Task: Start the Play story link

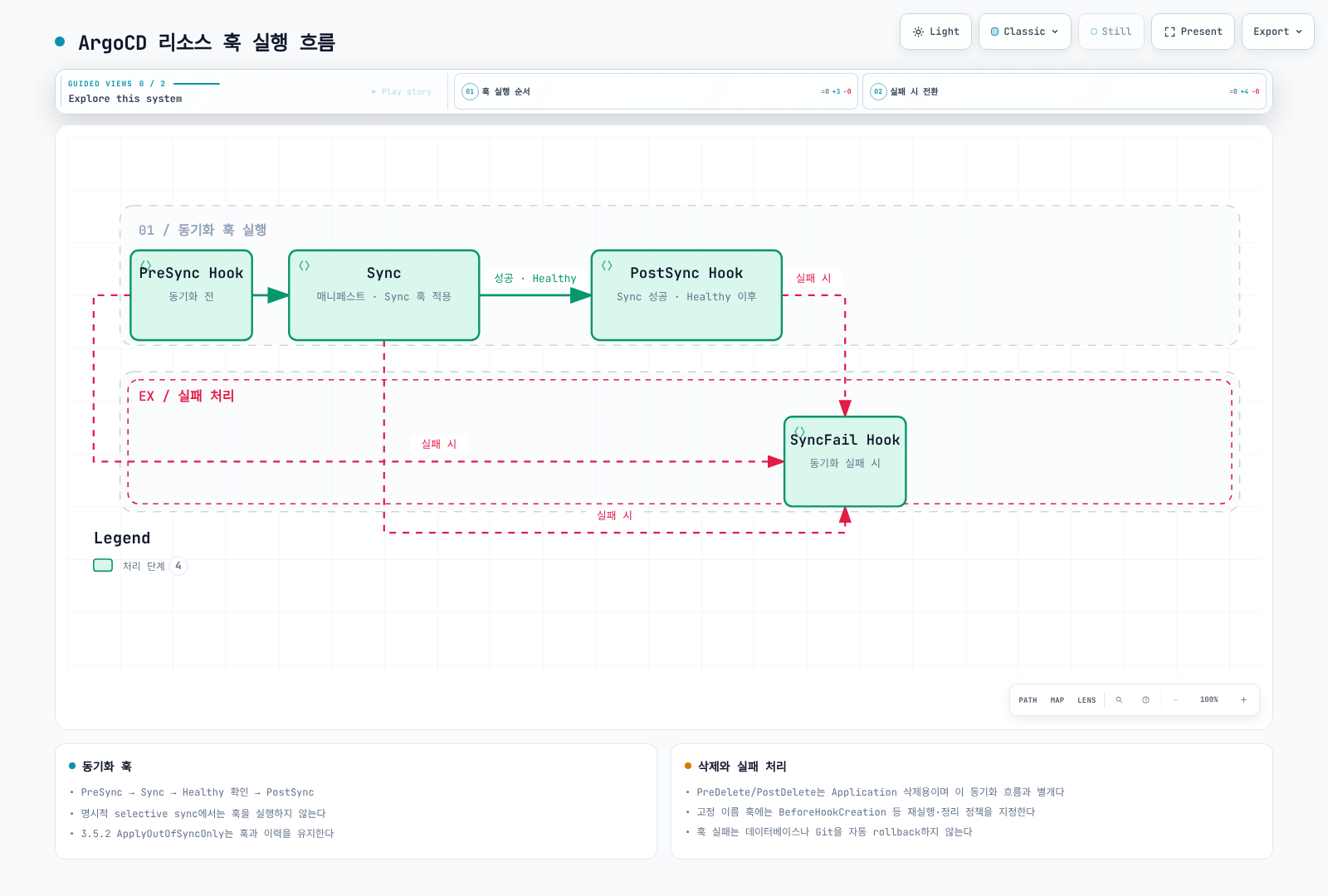Action: click(x=402, y=92)
